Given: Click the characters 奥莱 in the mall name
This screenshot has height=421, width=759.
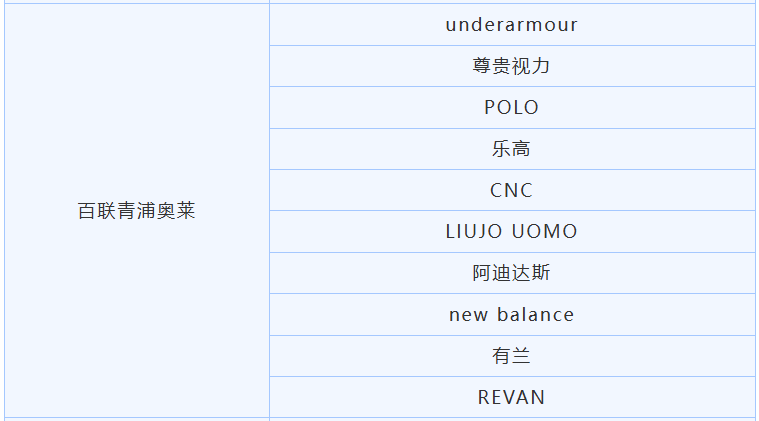Looking at the screenshot, I should tap(176, 212).
